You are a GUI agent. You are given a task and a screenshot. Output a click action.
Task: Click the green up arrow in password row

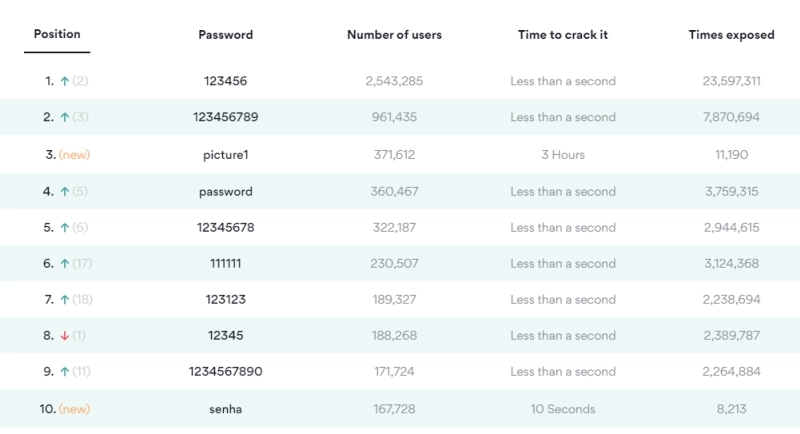click(64, 191)
